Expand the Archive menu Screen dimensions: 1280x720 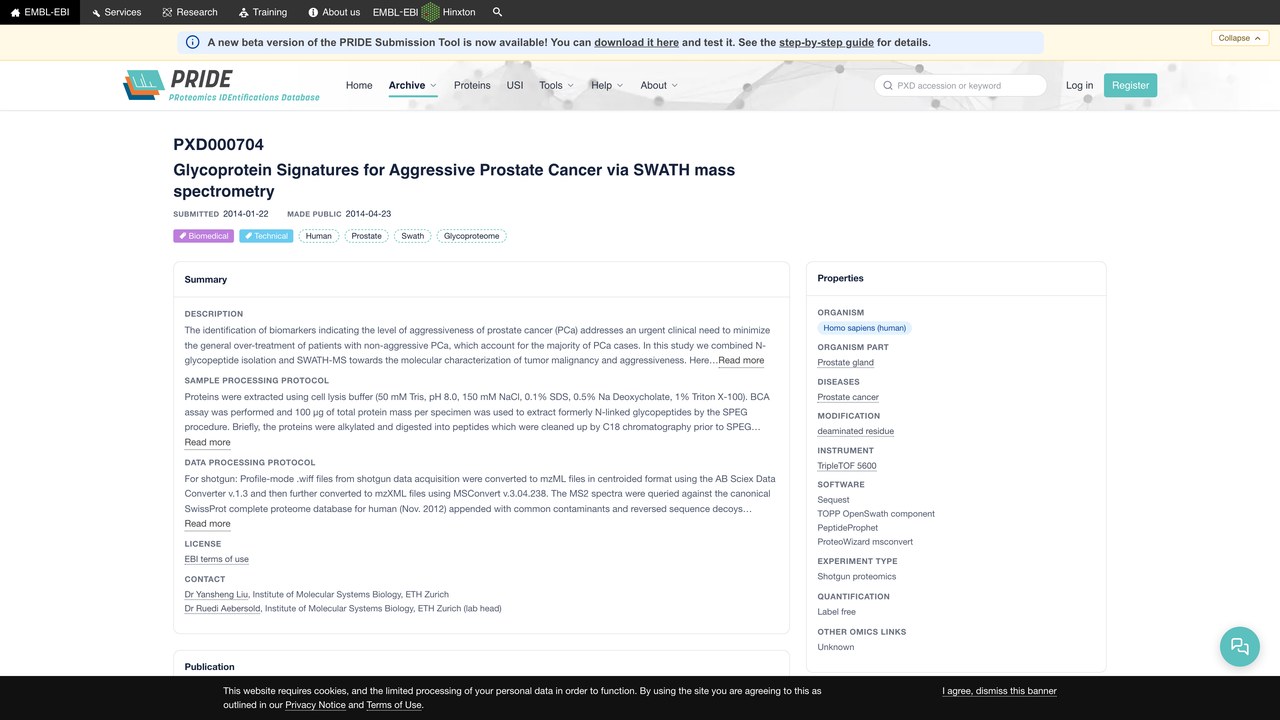pos(413,85)
